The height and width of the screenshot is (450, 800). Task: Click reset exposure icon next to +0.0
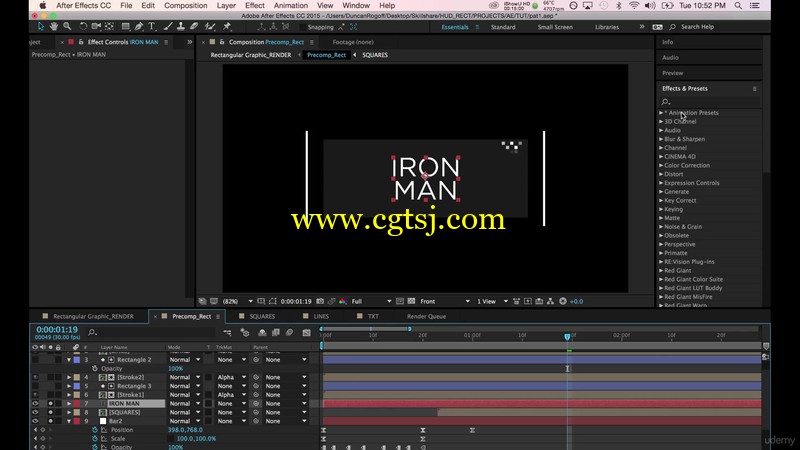point(563,302)
